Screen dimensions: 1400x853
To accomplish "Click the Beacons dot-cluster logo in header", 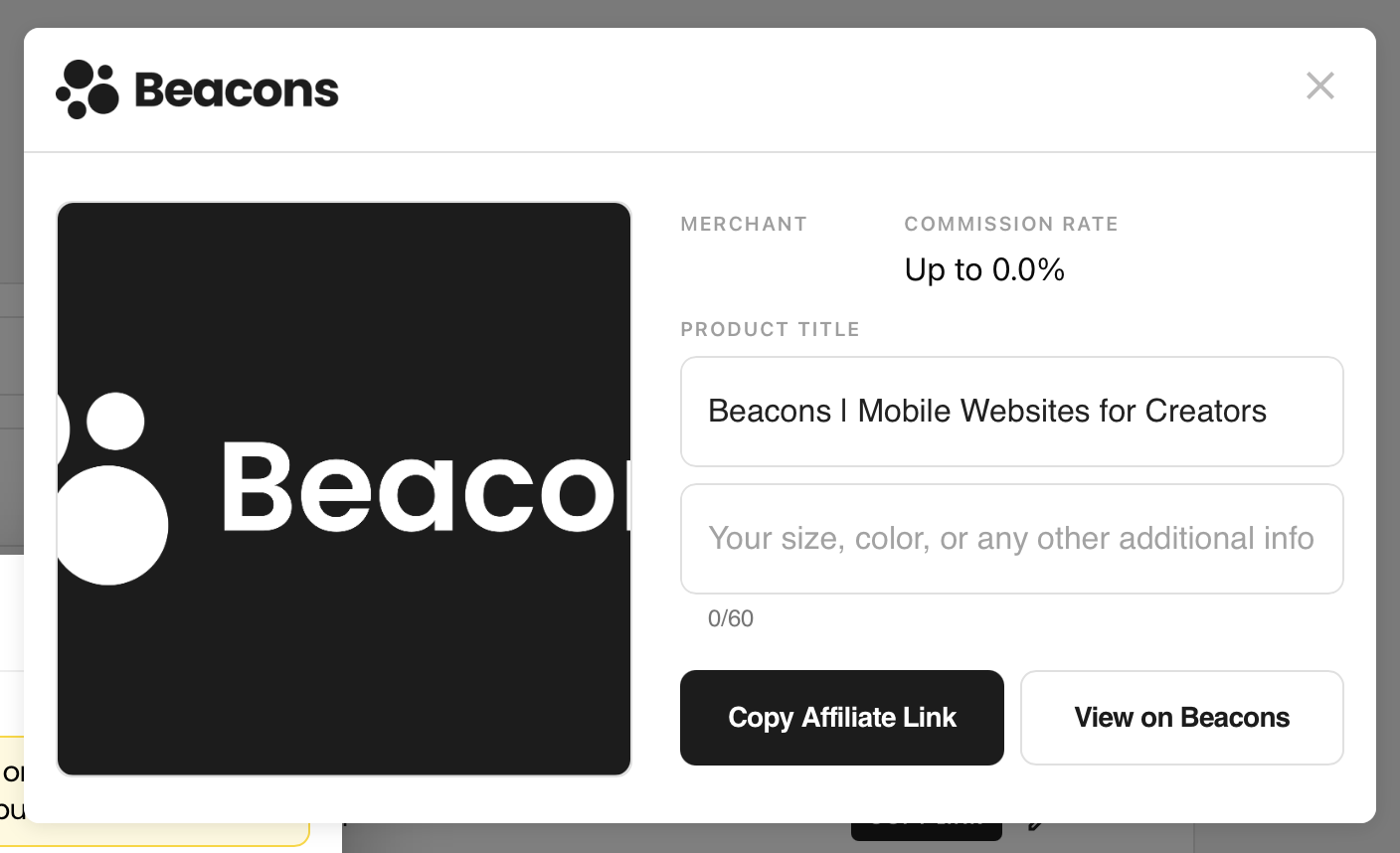I will [x=87, y=89].
